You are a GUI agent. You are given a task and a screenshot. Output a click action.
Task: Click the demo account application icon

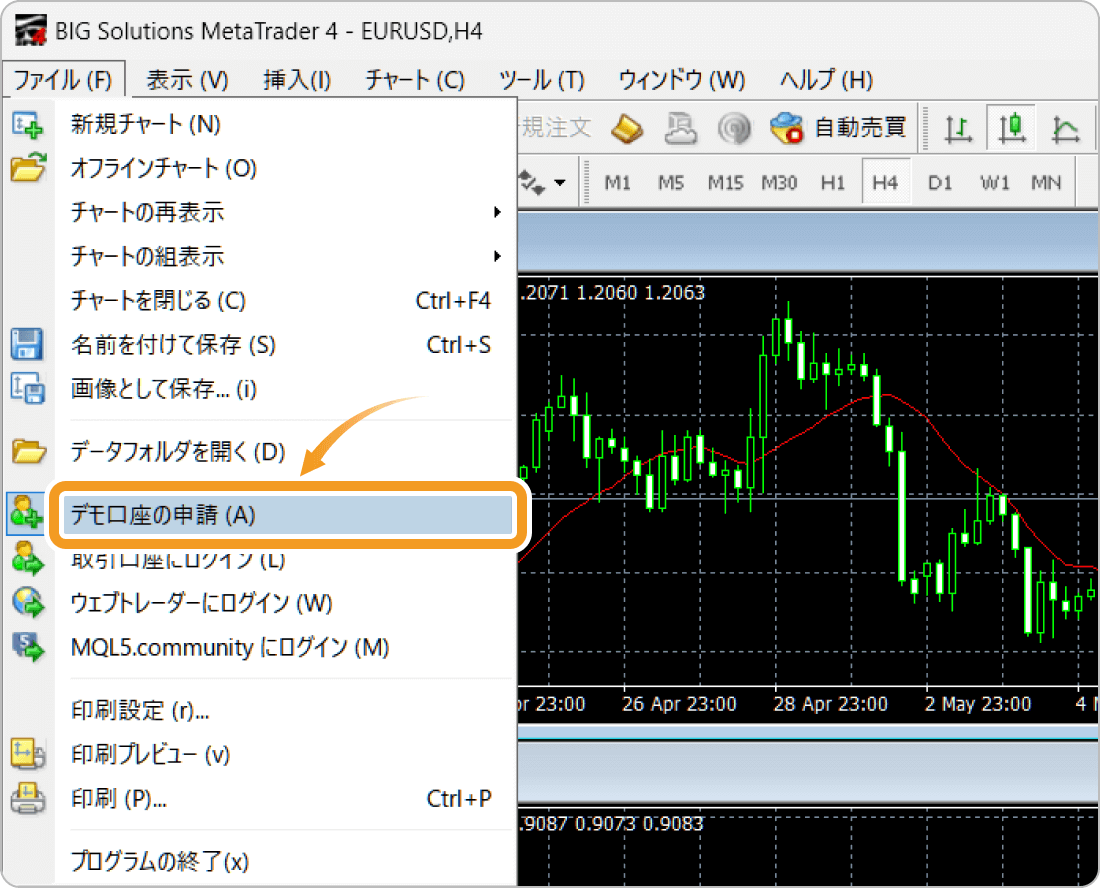point(26,514)
